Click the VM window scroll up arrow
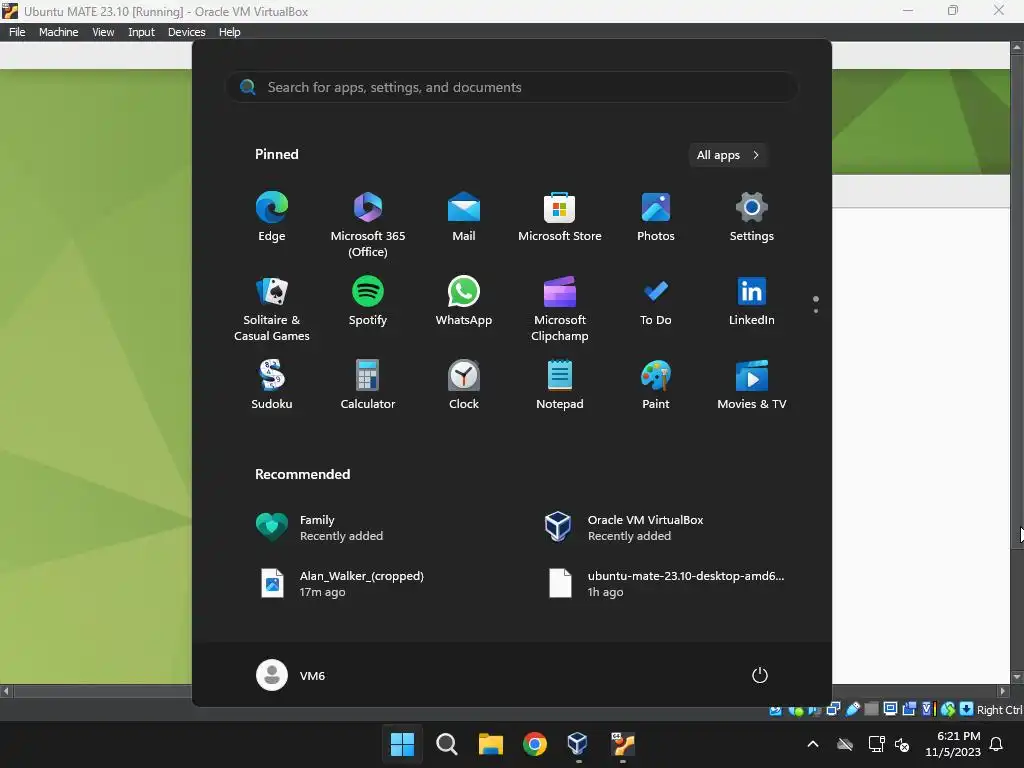 pyautogui.click(x=1017, y=48)
